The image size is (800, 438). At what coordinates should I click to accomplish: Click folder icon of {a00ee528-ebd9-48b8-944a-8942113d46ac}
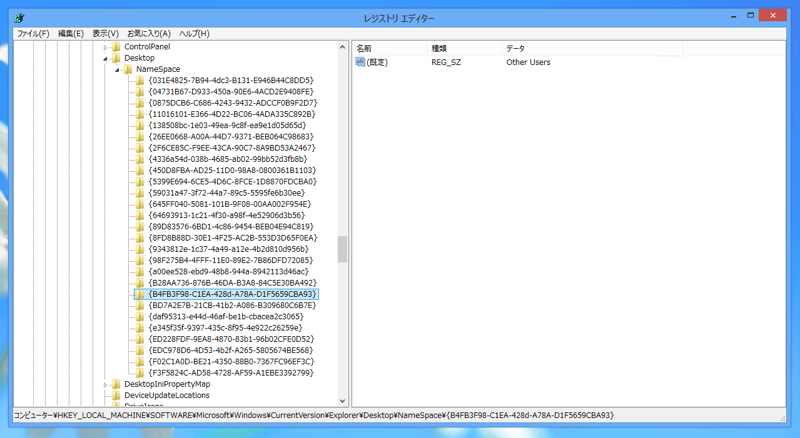click(140, 272)
